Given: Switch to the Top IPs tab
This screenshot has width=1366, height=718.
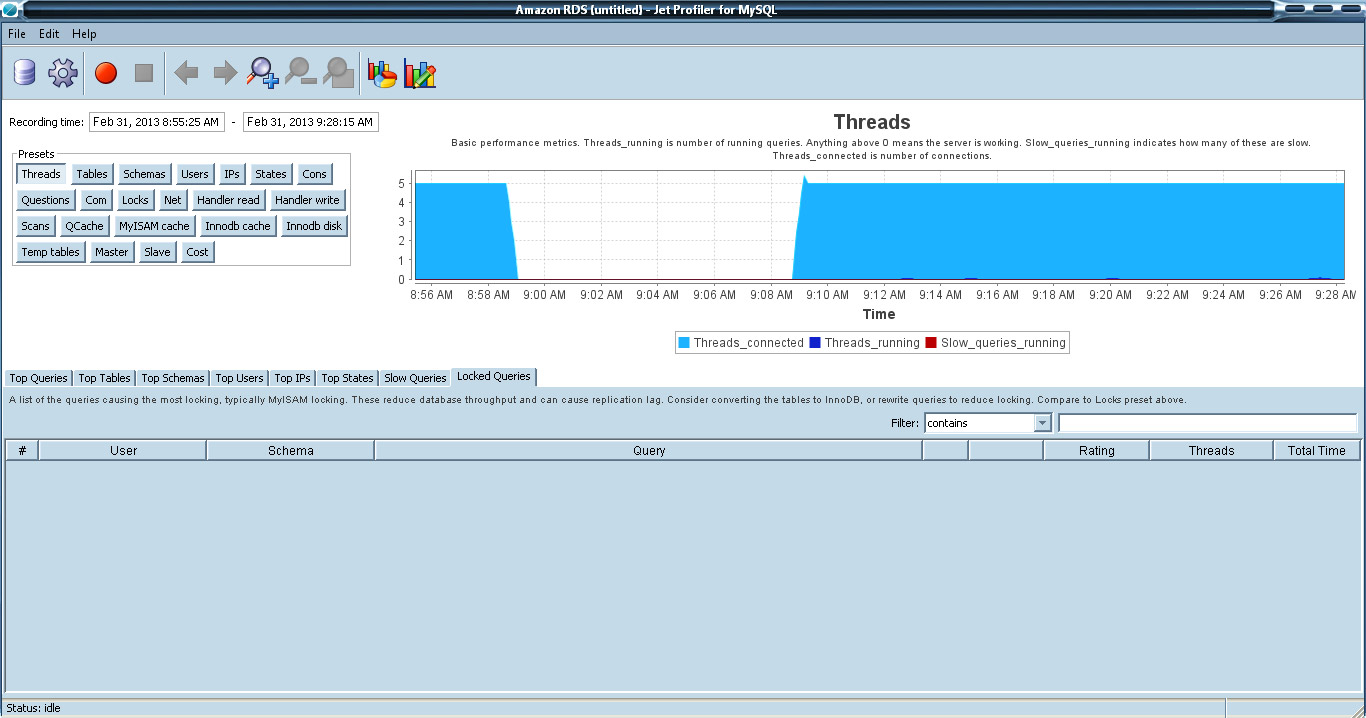Looking at the screenshot, I should 292,378.
